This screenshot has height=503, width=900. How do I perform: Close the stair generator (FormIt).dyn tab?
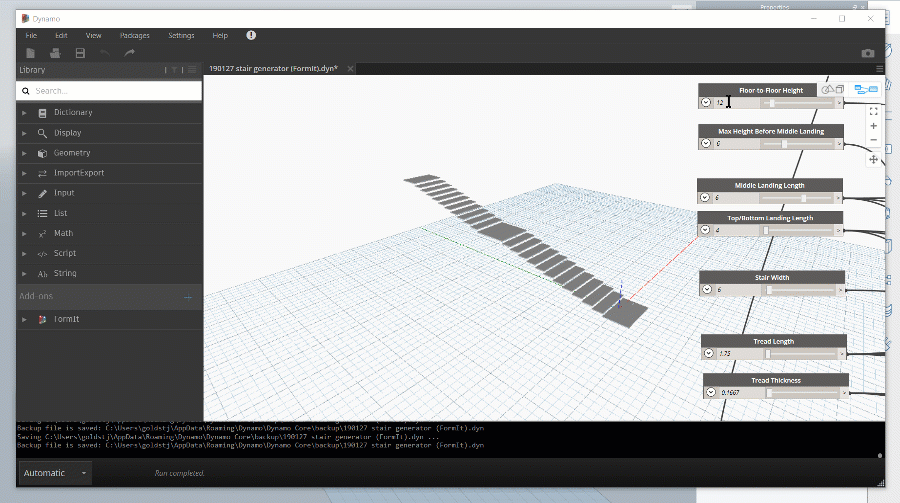[x=350, y=69]
